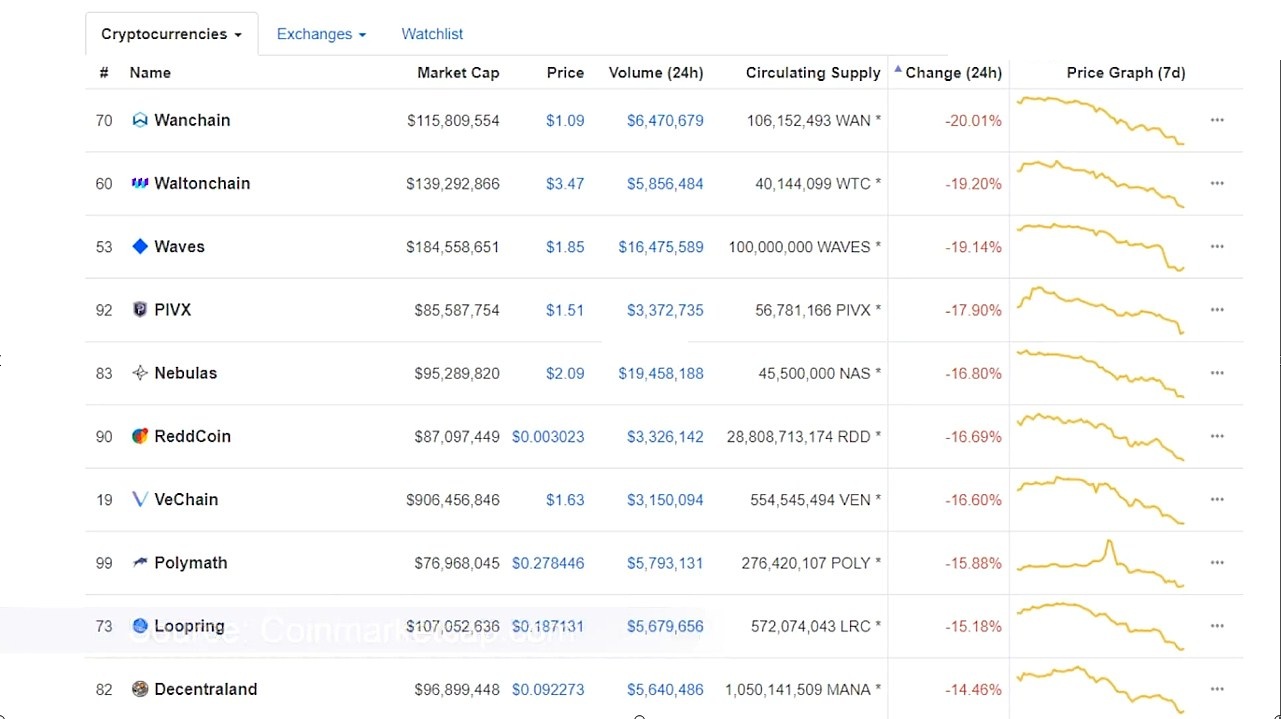Click the Nebulas coin logo icon

pos(140,373)
